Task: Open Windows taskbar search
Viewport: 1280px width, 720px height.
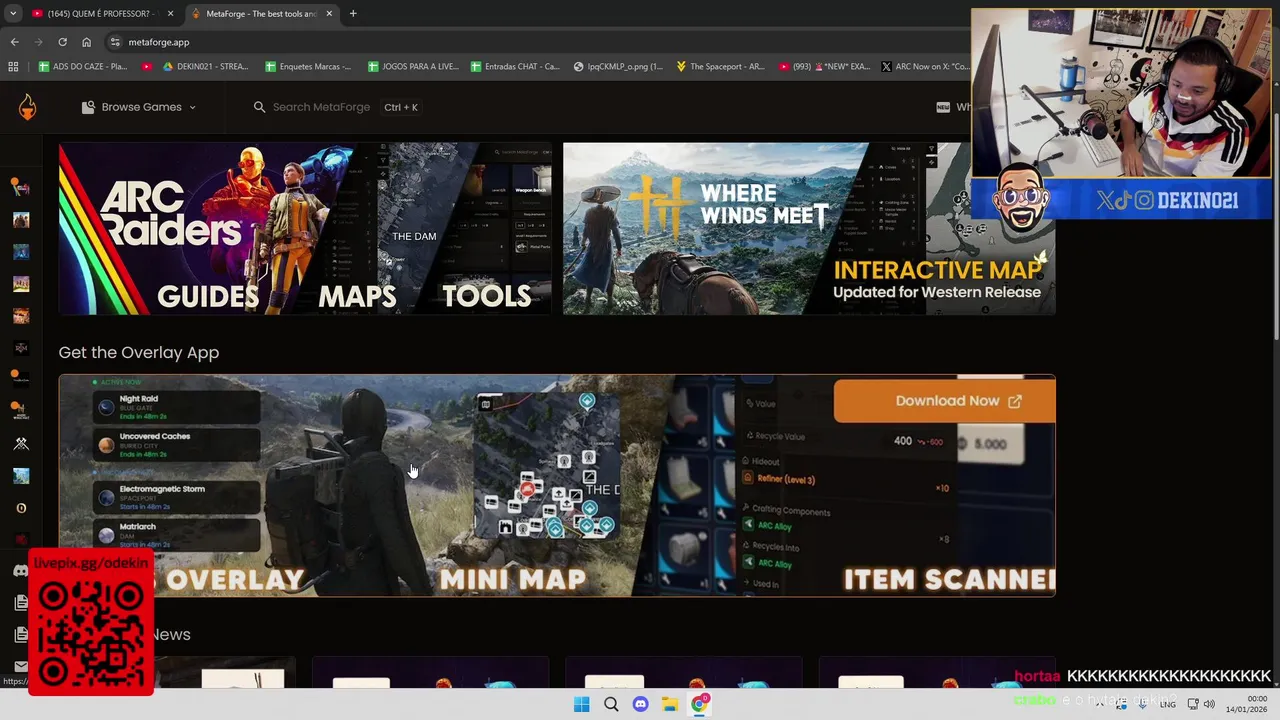Action: [611, 704]
